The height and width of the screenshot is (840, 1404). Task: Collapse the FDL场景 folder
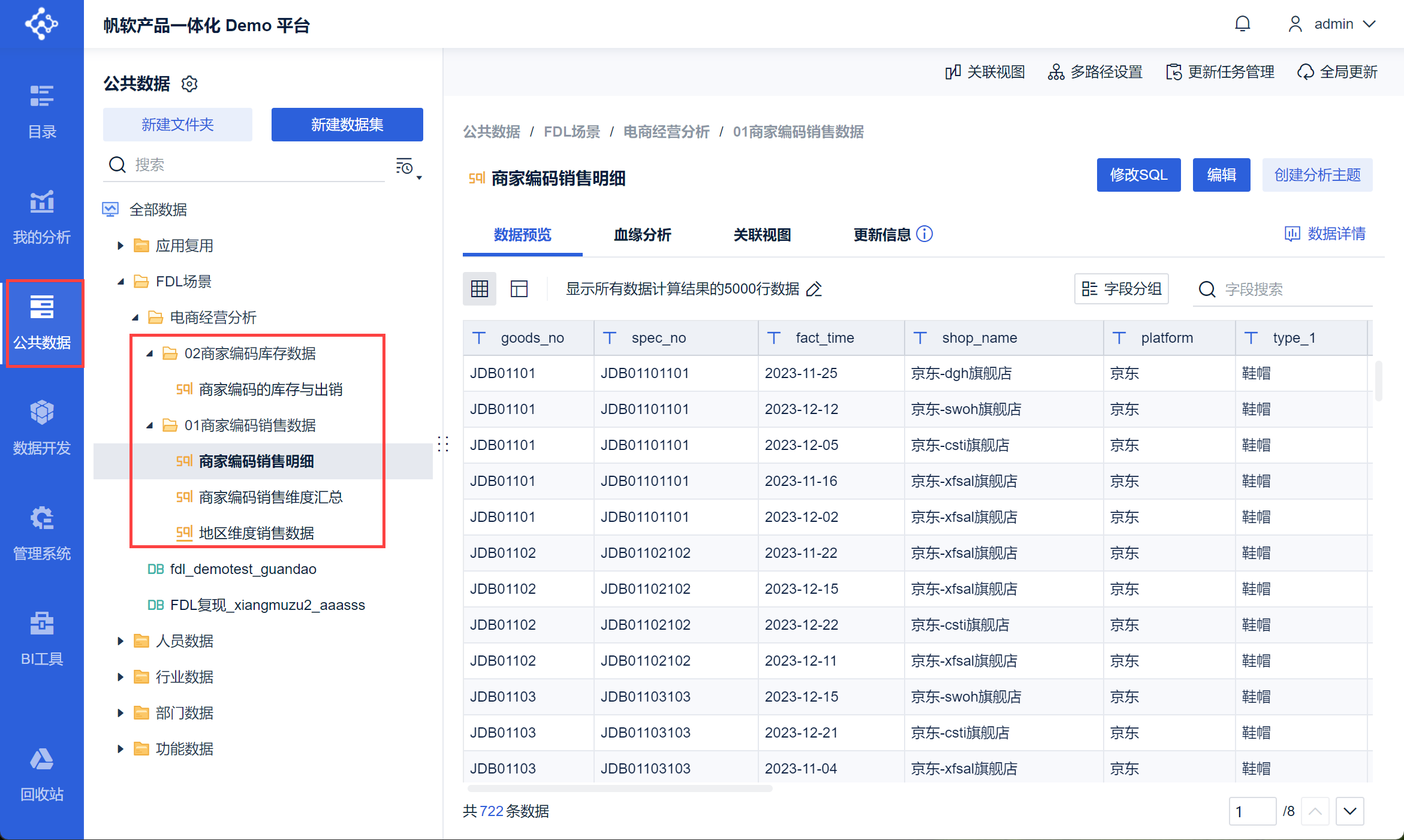pyautogui.click(x=120, y=282)
